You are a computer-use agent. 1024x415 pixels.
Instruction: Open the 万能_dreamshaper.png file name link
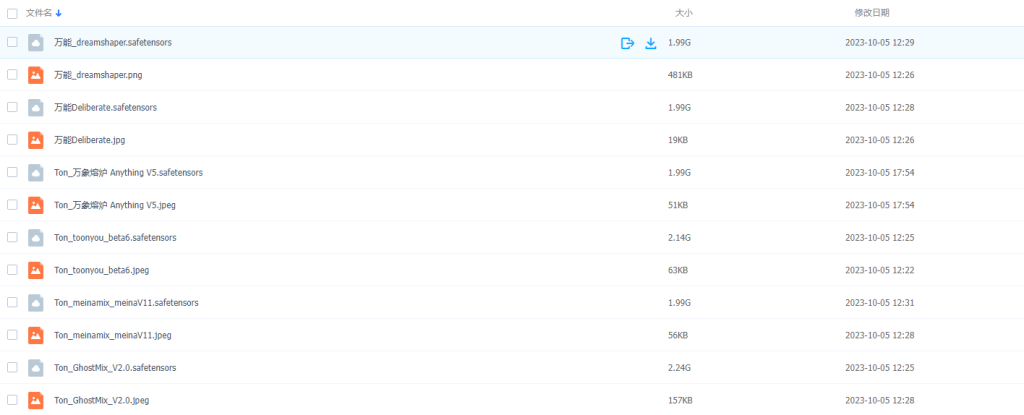click(98, 75)
